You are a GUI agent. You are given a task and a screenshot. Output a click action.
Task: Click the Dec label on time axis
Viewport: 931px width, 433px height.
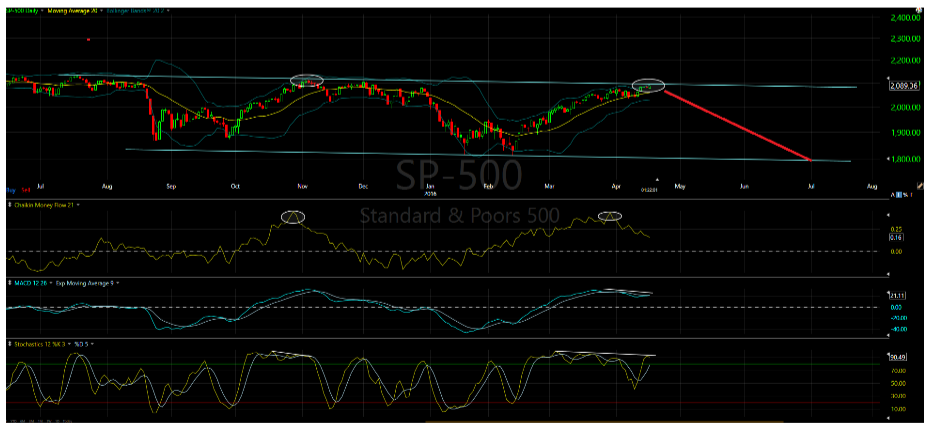[x=363, y=187]
